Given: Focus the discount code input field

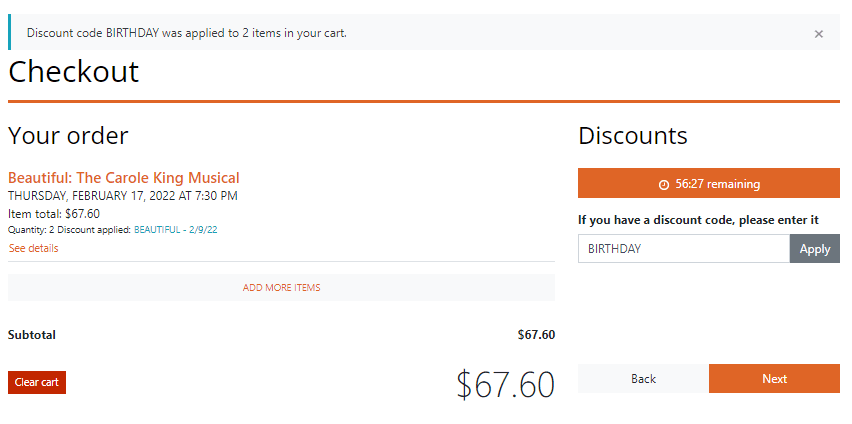Looking at the screenshot, I should (684, 249).
